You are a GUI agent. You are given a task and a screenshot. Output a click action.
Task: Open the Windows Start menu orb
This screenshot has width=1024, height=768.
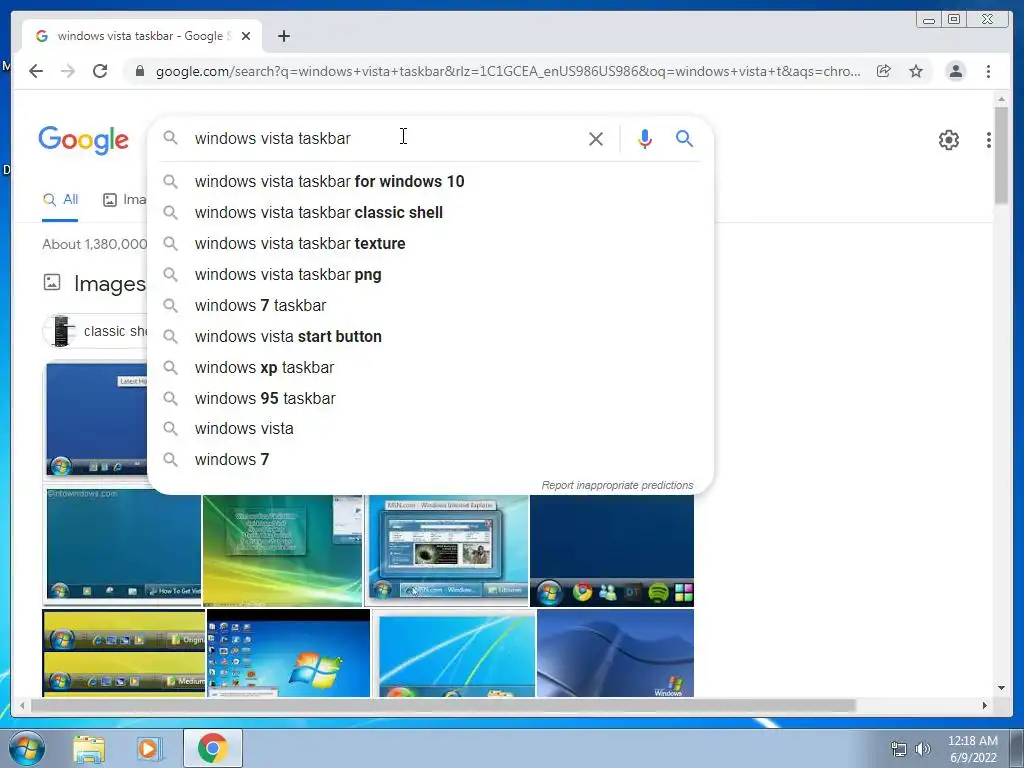tap(27, 748)
